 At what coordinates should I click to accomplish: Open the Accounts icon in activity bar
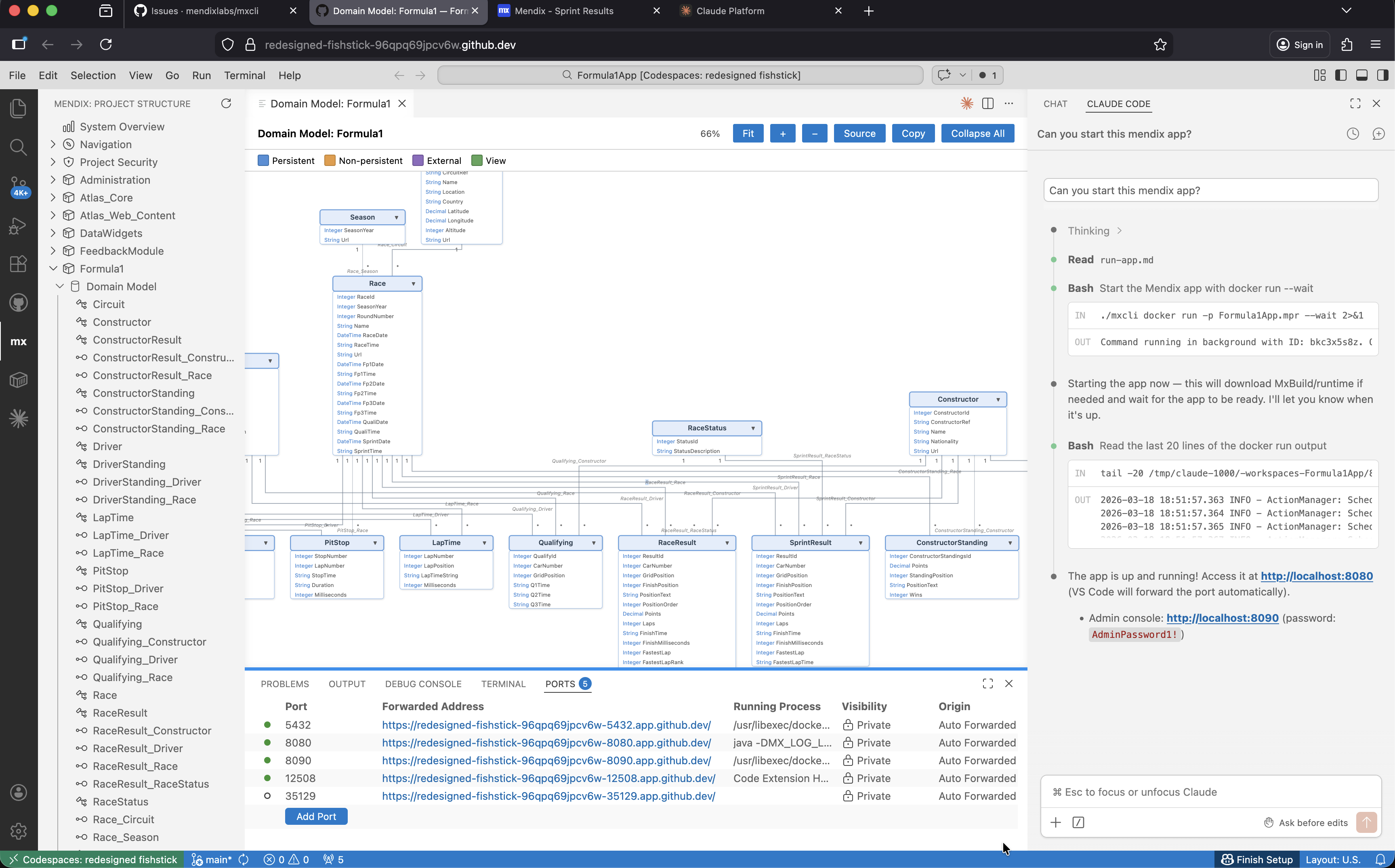pyautogui.click(x=19, y=793)
